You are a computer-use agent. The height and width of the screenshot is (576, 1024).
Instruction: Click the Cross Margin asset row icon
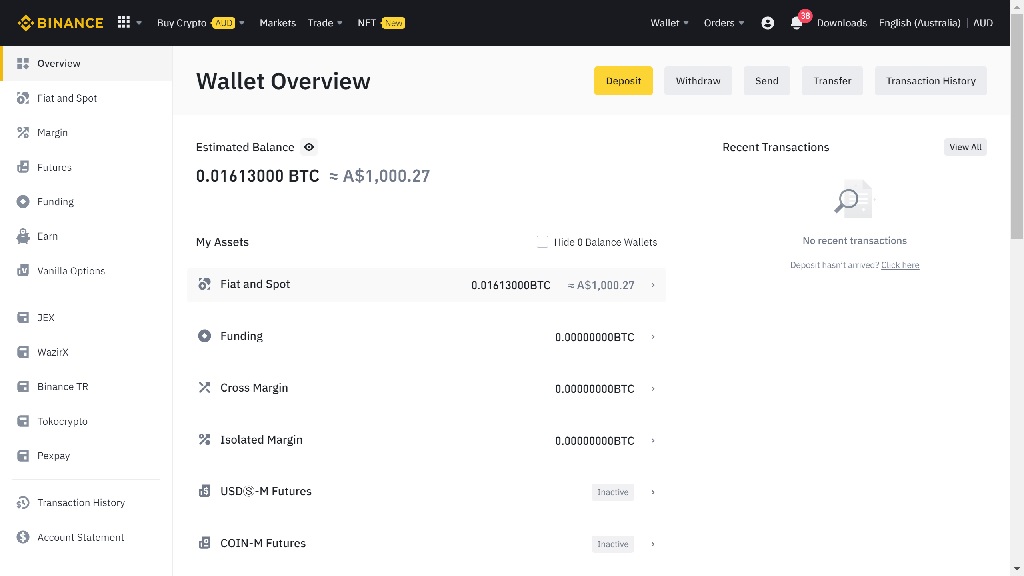(x=204, y=387)
